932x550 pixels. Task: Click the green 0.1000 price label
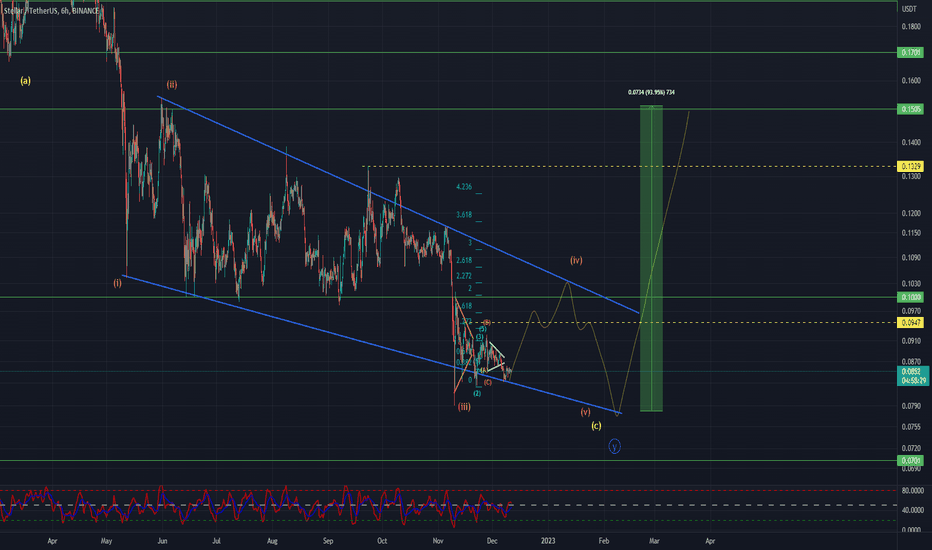(x=912, y=297)
